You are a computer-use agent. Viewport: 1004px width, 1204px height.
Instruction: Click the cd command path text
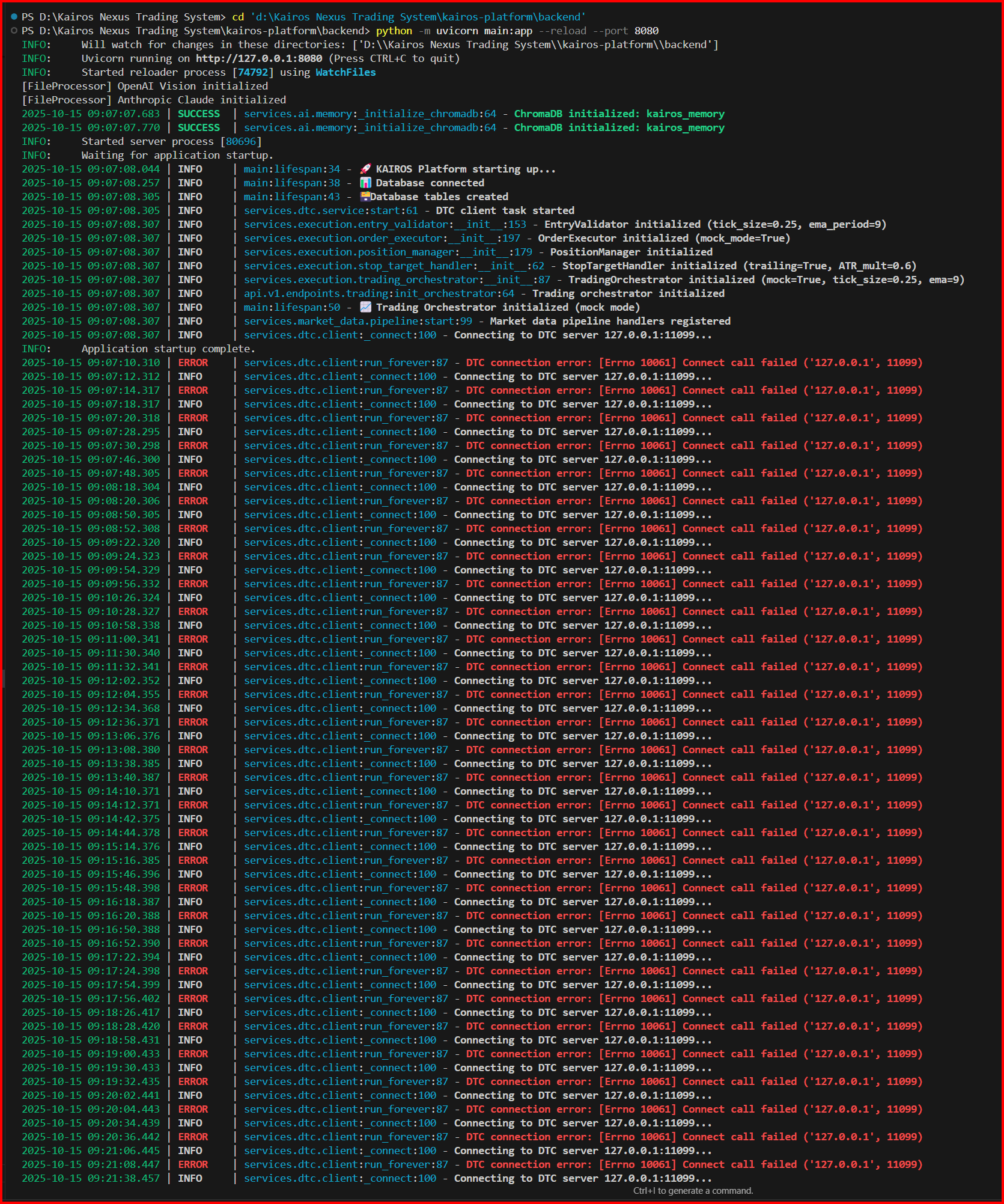pyautogui.click(x=418, y=17)
